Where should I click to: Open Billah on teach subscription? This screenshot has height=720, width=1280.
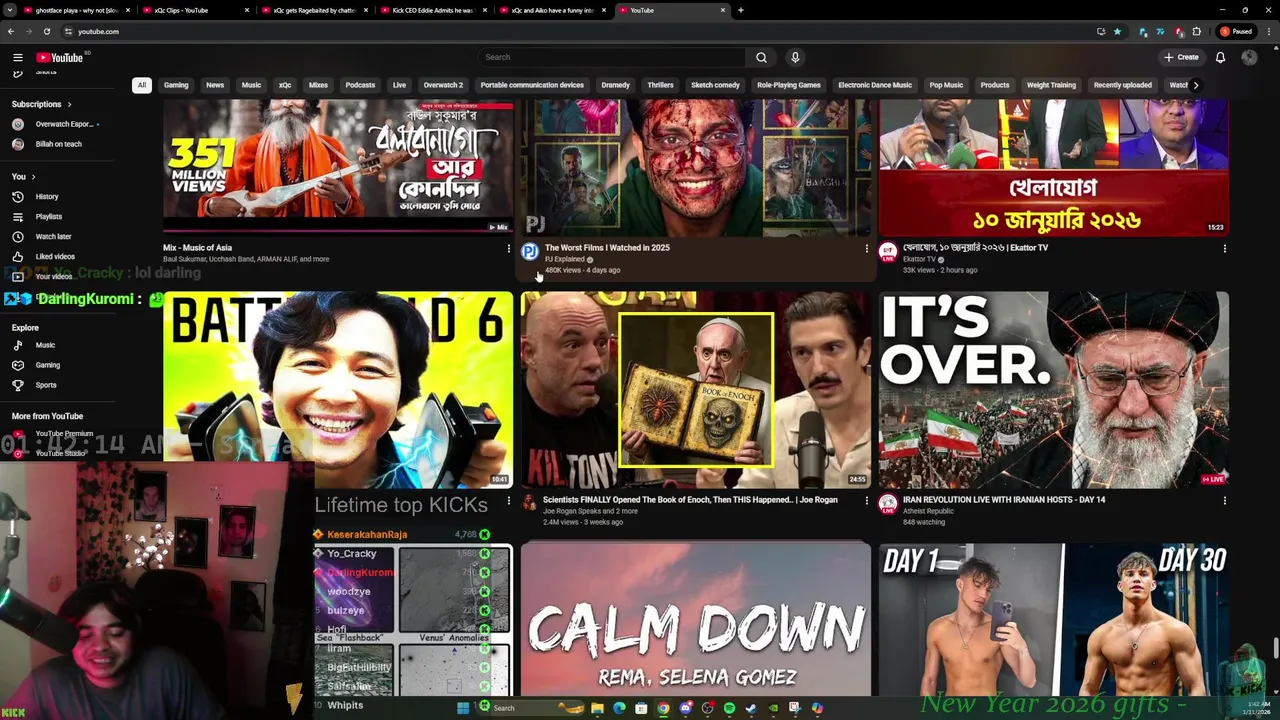point(47,144)
